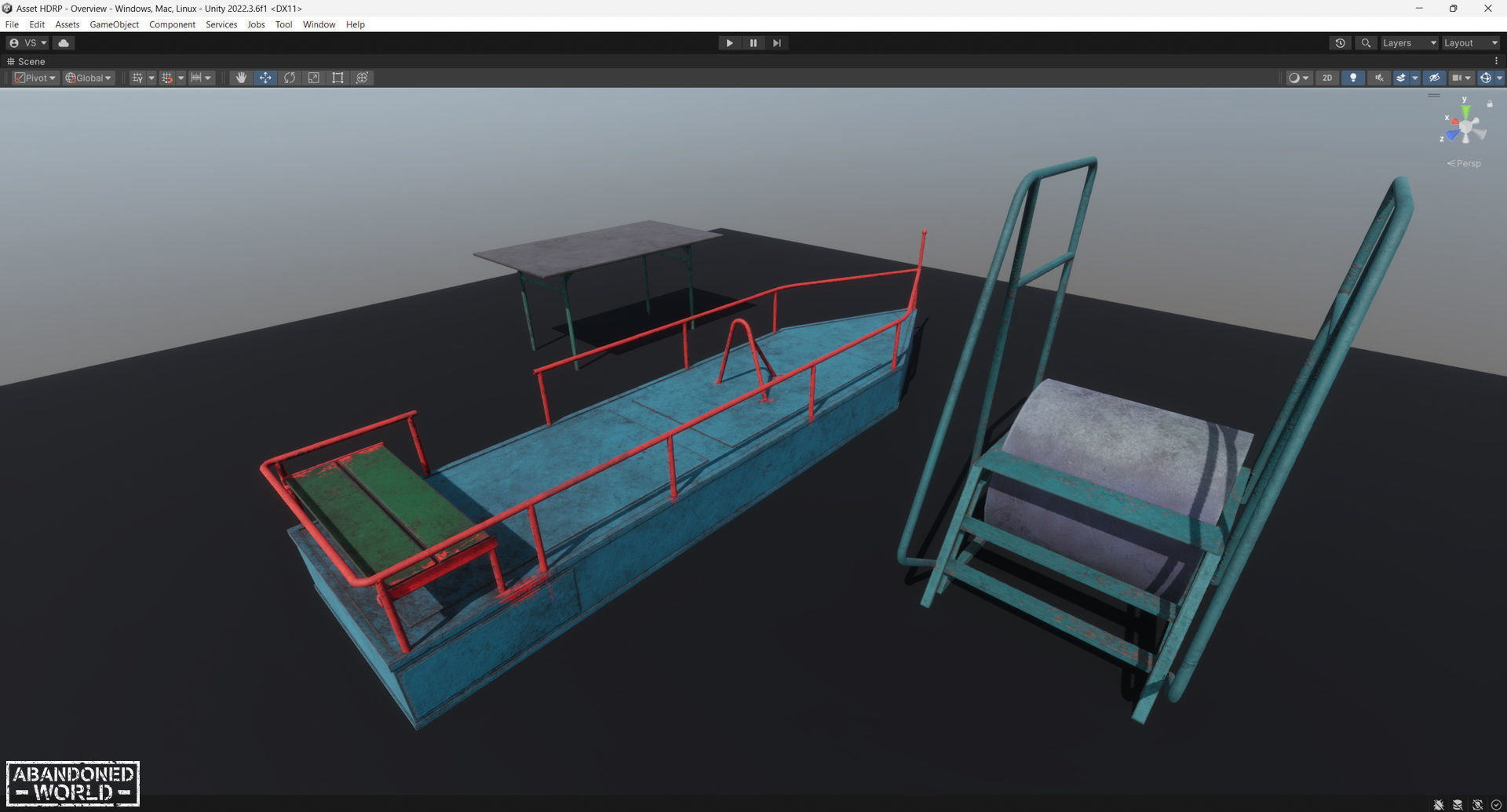The image size is (1507, 812).
Task: Click the debug mode bug icon
Action: (1439, 805)
